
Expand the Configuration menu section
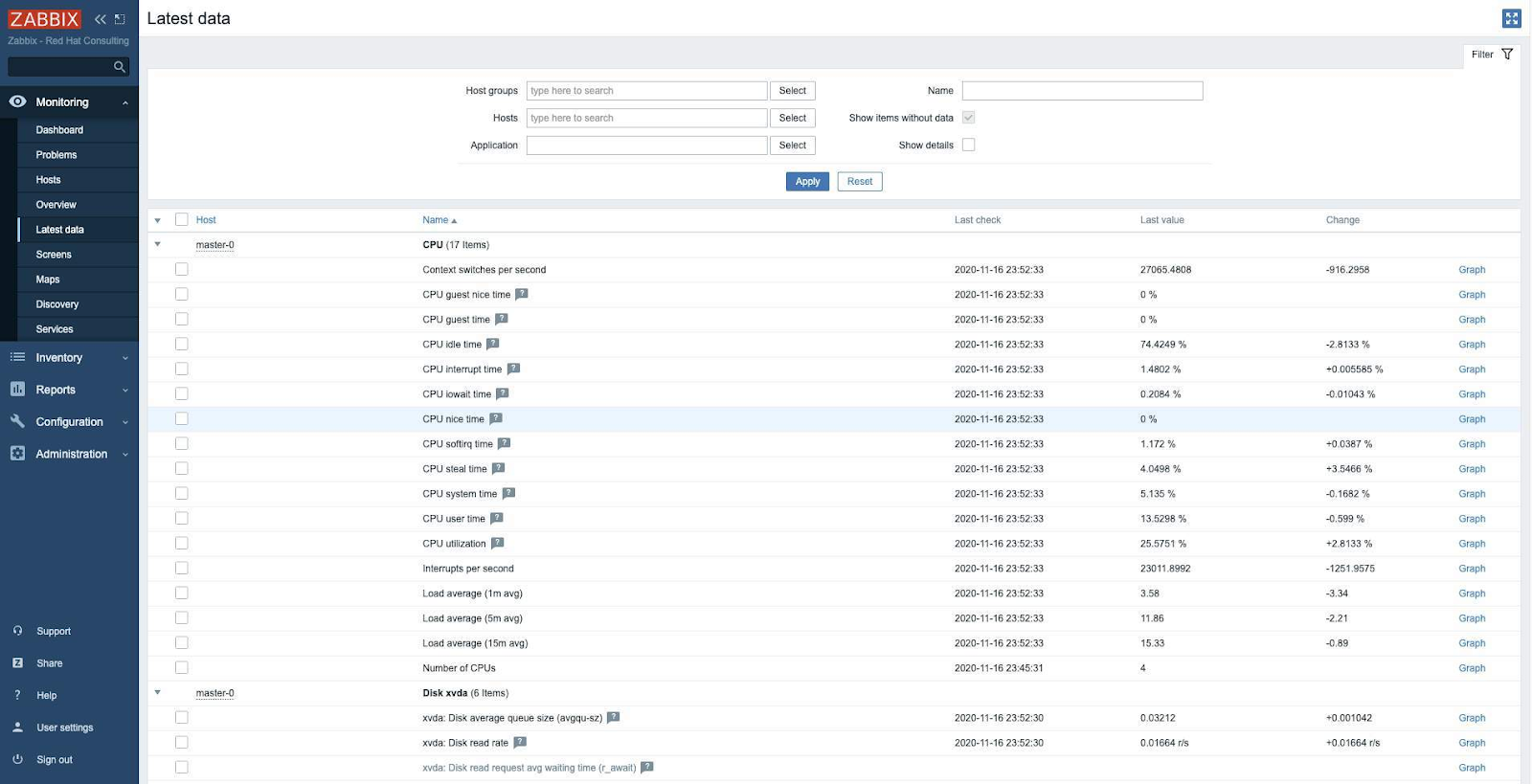pos(69,422)
